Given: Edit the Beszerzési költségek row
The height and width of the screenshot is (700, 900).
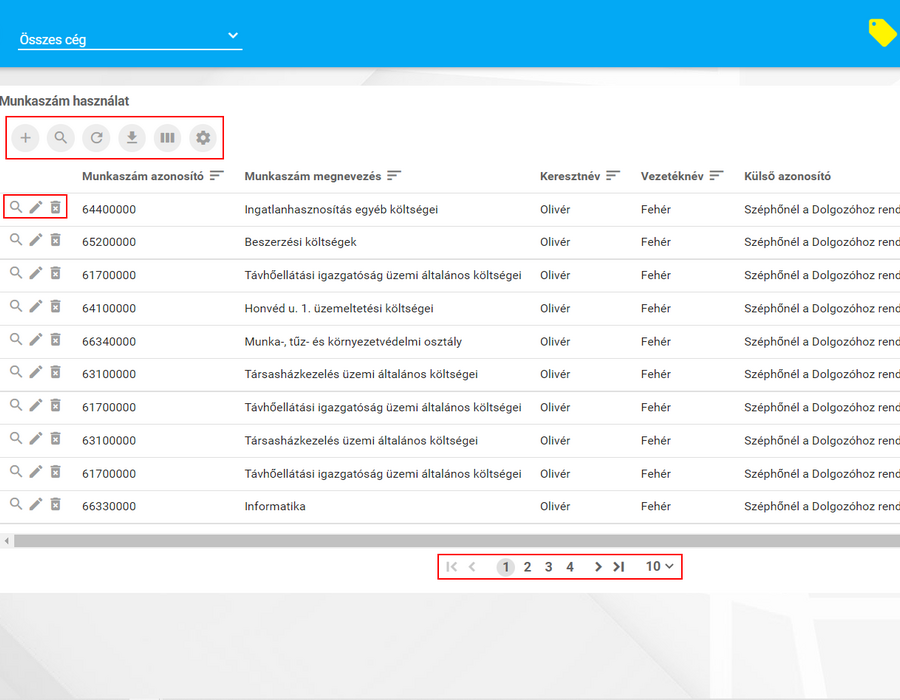Looking at the screenshot, I should [36, 240].
